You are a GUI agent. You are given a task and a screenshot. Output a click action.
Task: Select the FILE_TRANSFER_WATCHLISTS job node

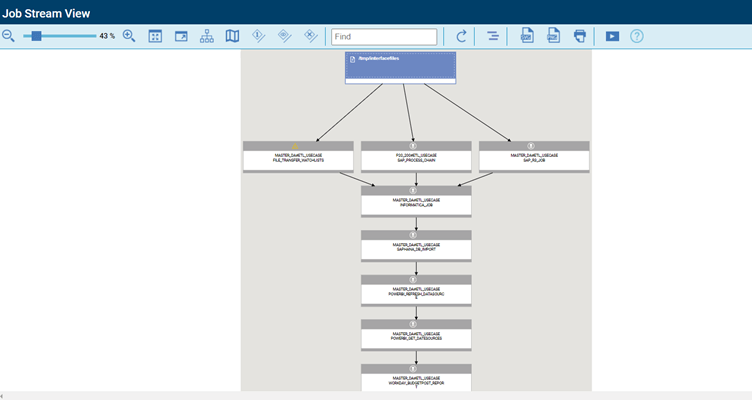[298, 157]
